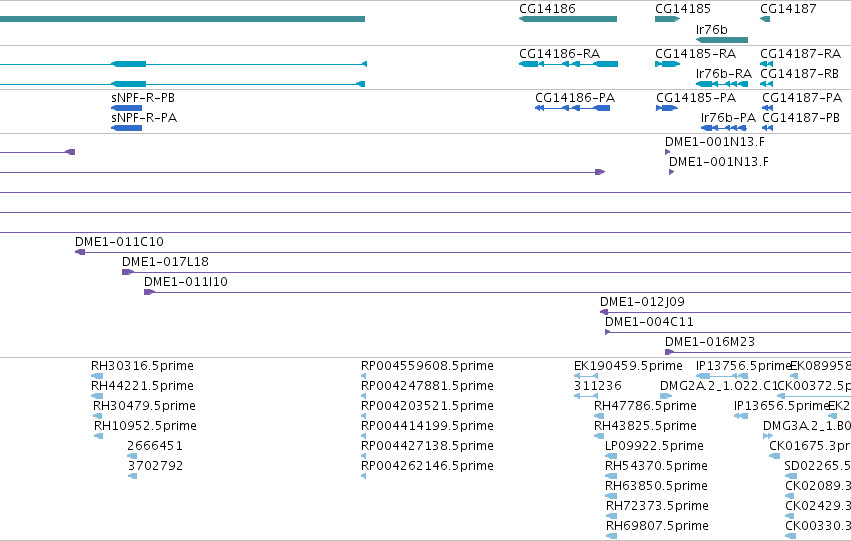Click the CG14186-PA protein glyph

click(x=573, y=108)
